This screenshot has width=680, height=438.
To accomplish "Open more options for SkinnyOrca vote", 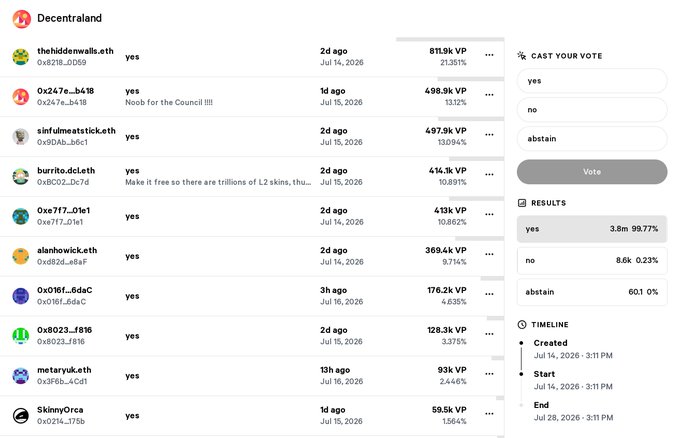I will [489, 414].
